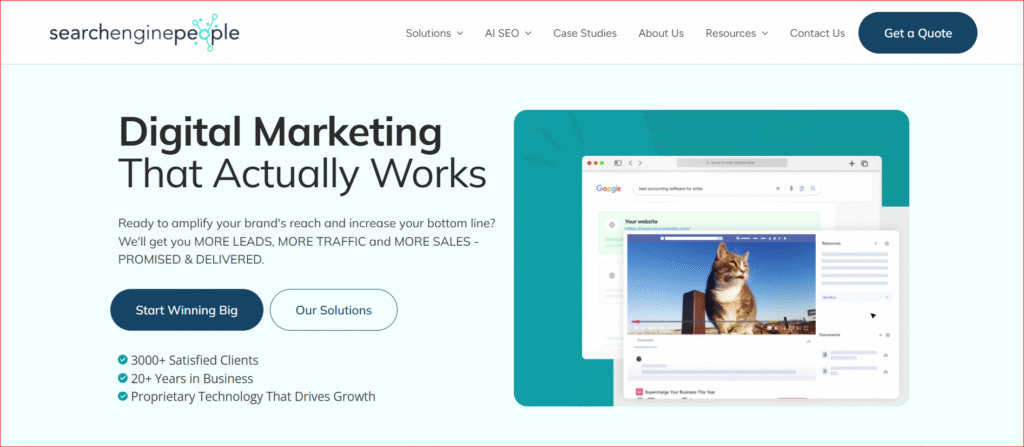This screenshot has height=447, width=1024.
Task: Click the magnifier icon in Google search bar
Action: pos(813,188)
